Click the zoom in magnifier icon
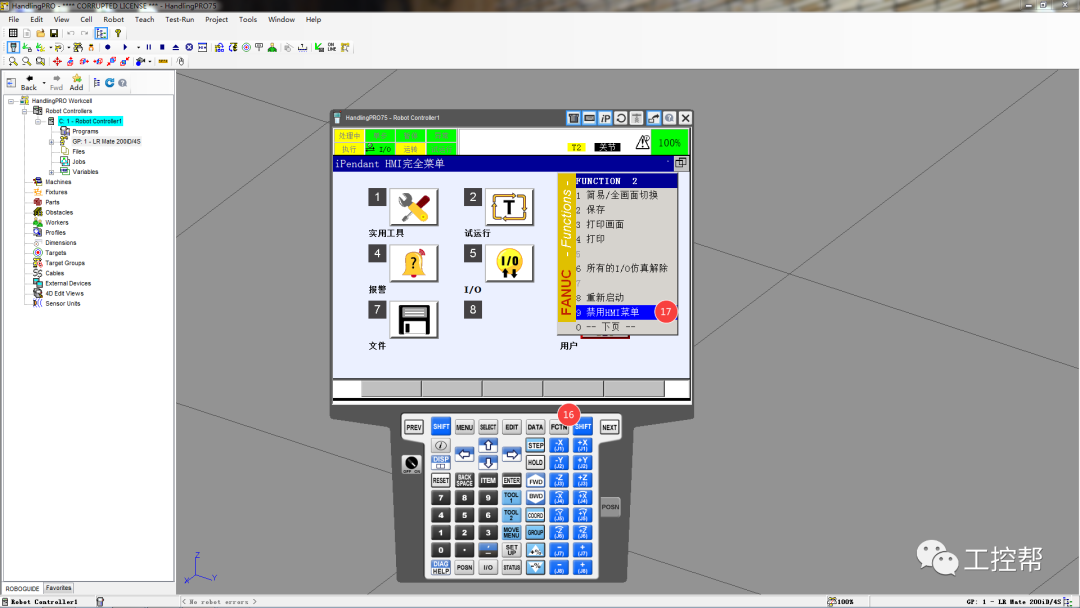The image size is (1080, 608). pyautogui.click(x=13, y=61)
